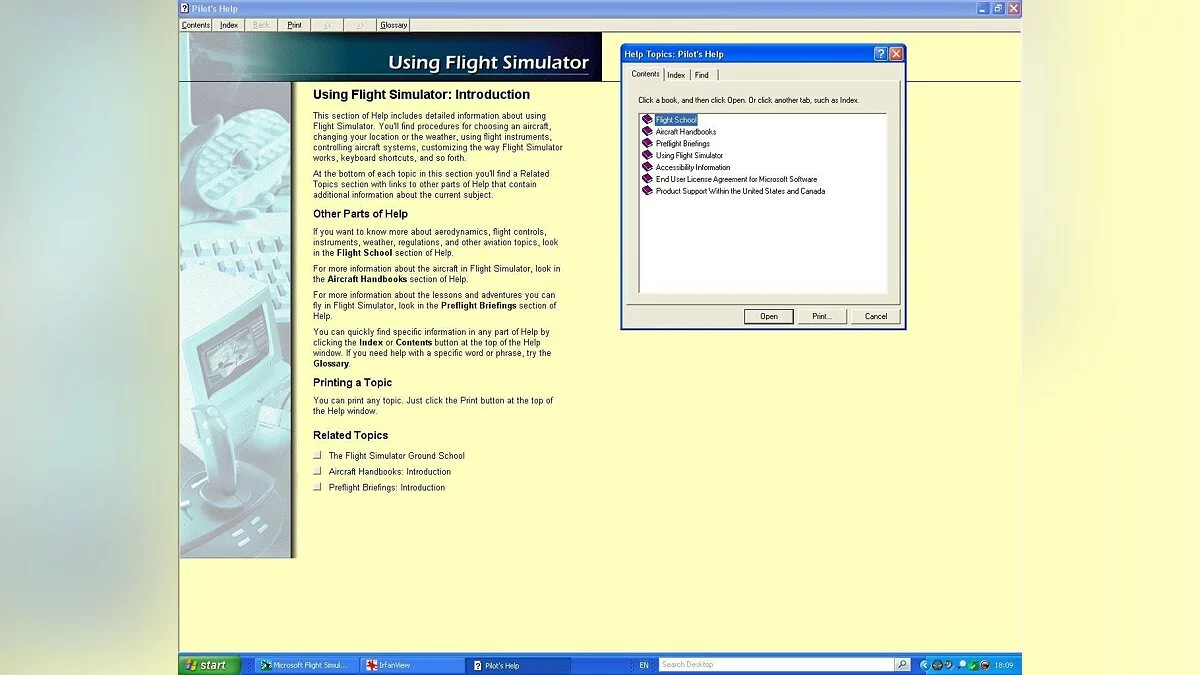This screenshot has width=1200, height=675.
Task: Click Pilot's Help taskbar item
Action: 519,665
